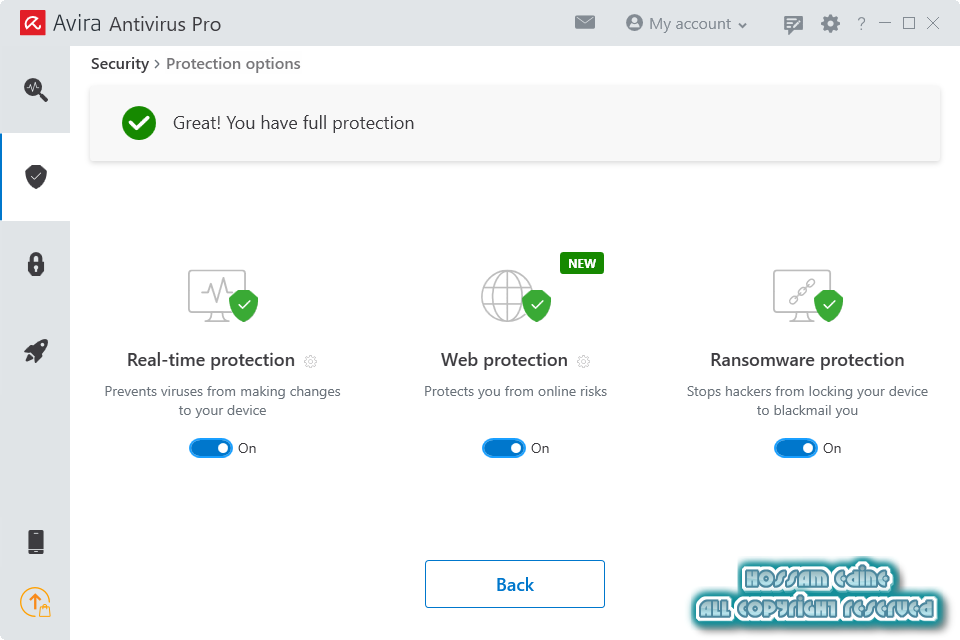Toggle Ransomware protection switch
The height and width of the screenshot is (640, 960).
coord(795,448)
